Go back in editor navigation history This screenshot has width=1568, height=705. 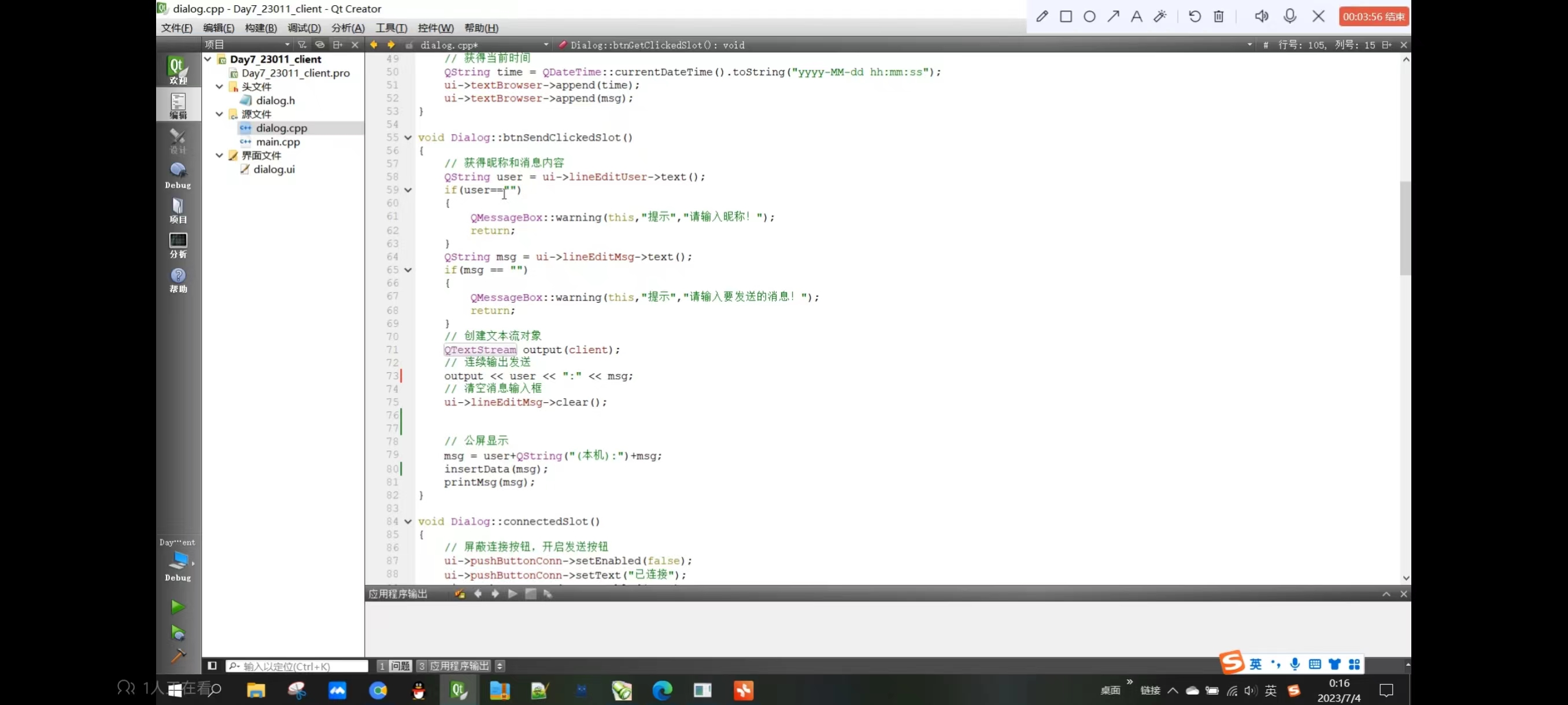coord(373,44)
